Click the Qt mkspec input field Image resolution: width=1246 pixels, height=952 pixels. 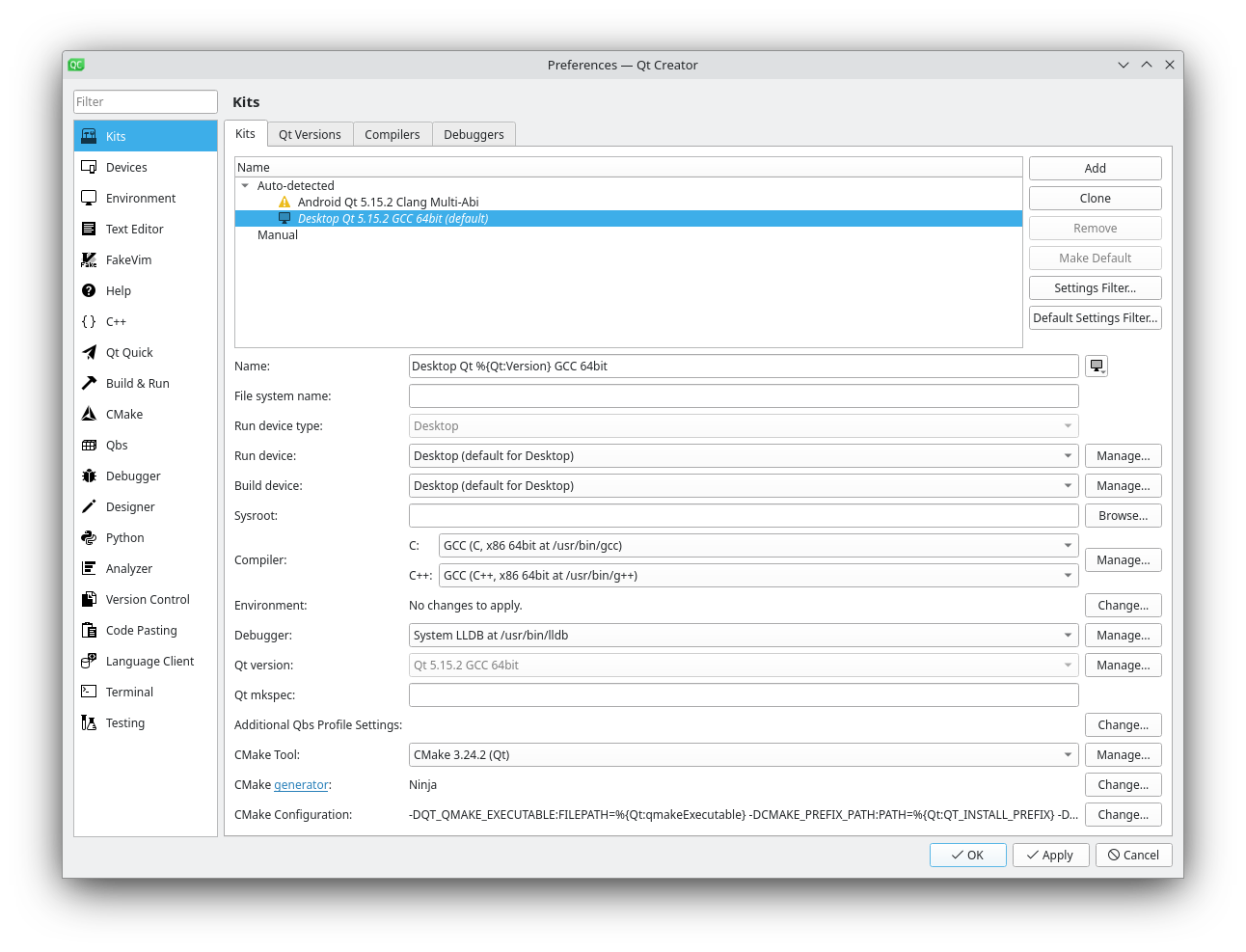pos(744,694)
